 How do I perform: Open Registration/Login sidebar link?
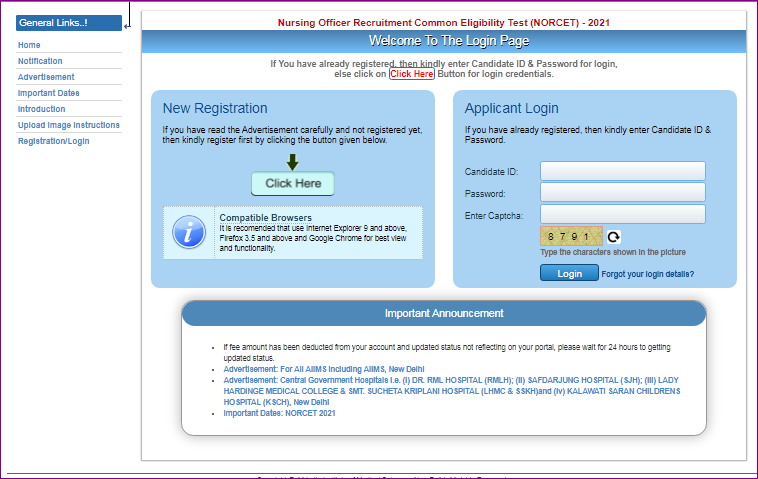[53, 141]
